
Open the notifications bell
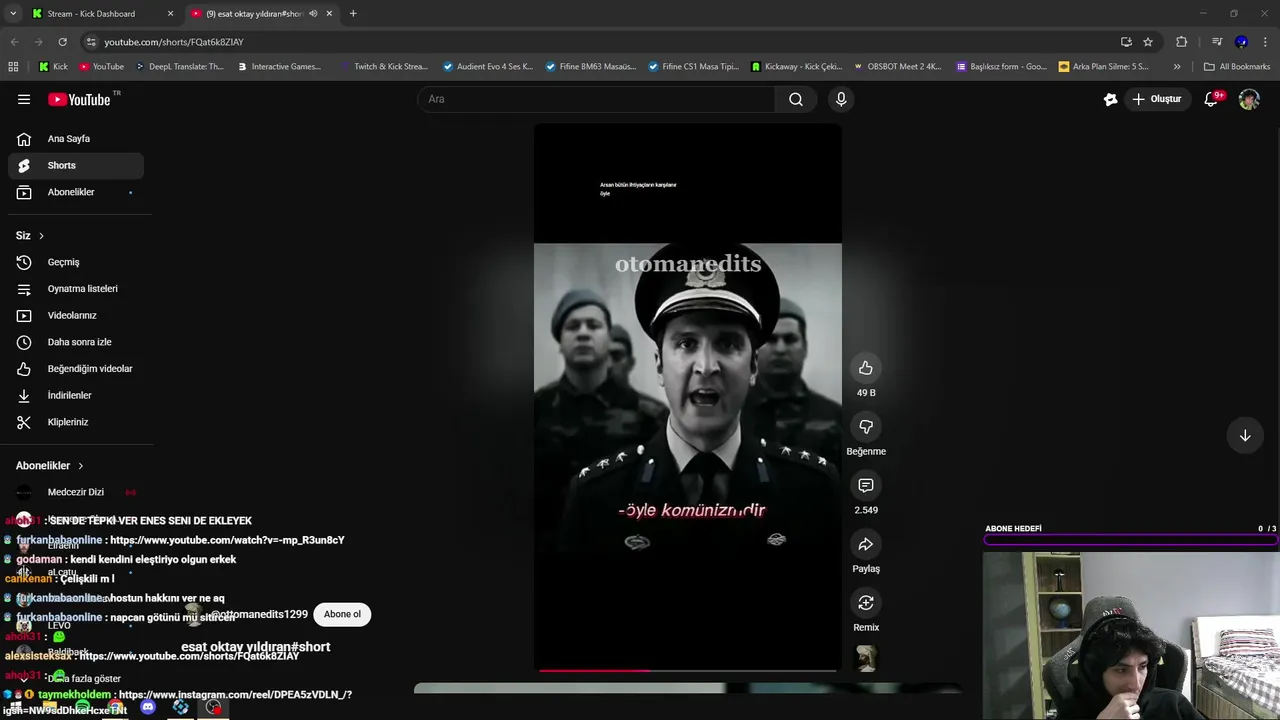coord(1212,99)
